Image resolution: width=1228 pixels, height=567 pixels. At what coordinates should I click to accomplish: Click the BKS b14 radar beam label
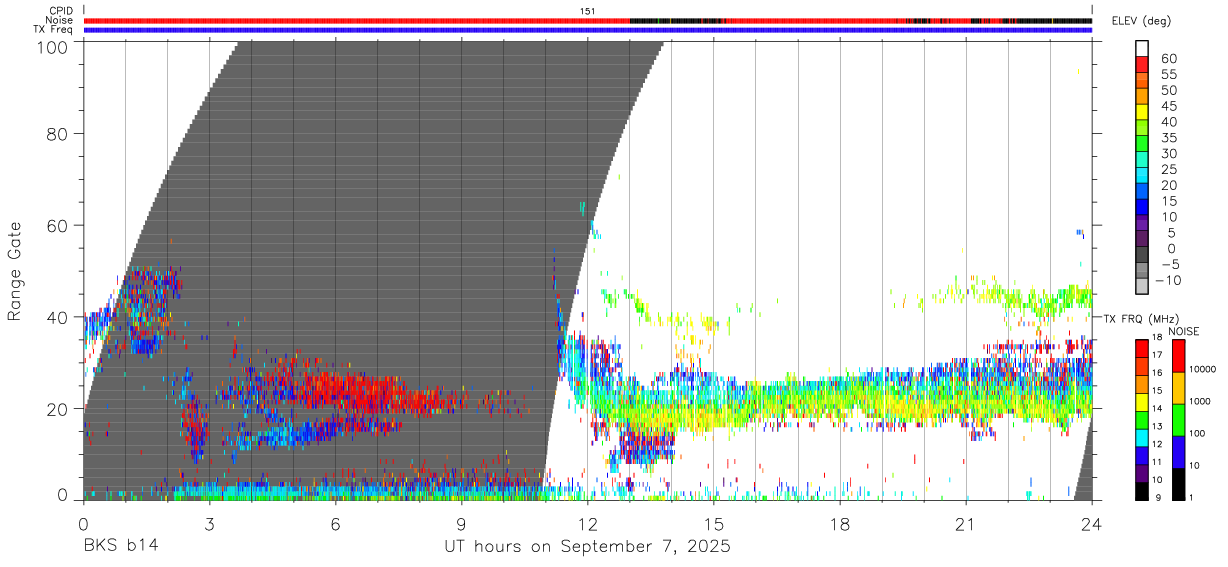coord(120,546)
